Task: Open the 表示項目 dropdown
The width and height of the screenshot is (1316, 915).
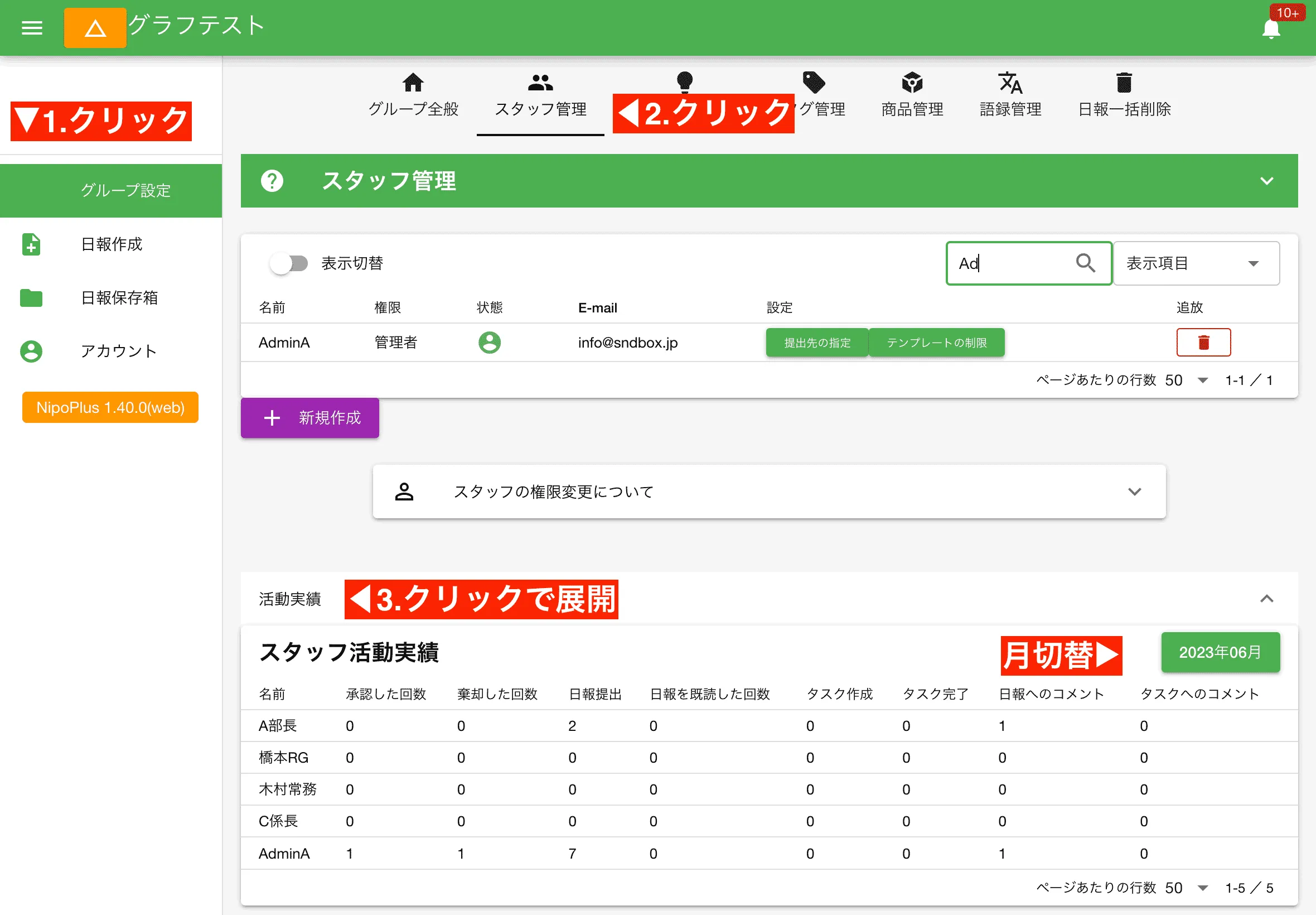Action: coord(1196,263)
